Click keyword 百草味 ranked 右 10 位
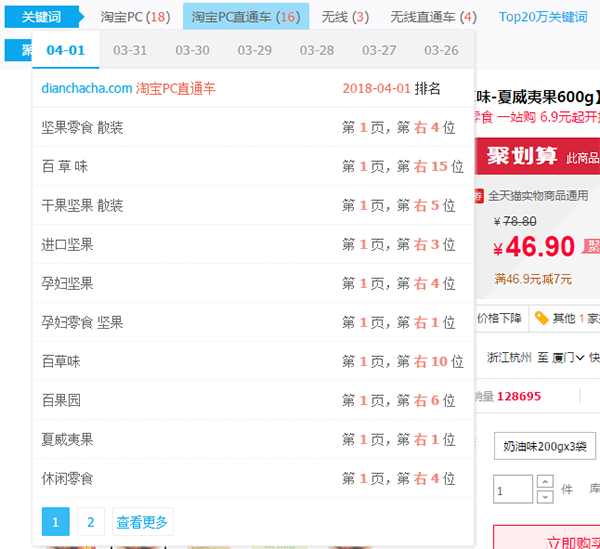The width and height of the screenshot is (600, 549). point(253,362)
